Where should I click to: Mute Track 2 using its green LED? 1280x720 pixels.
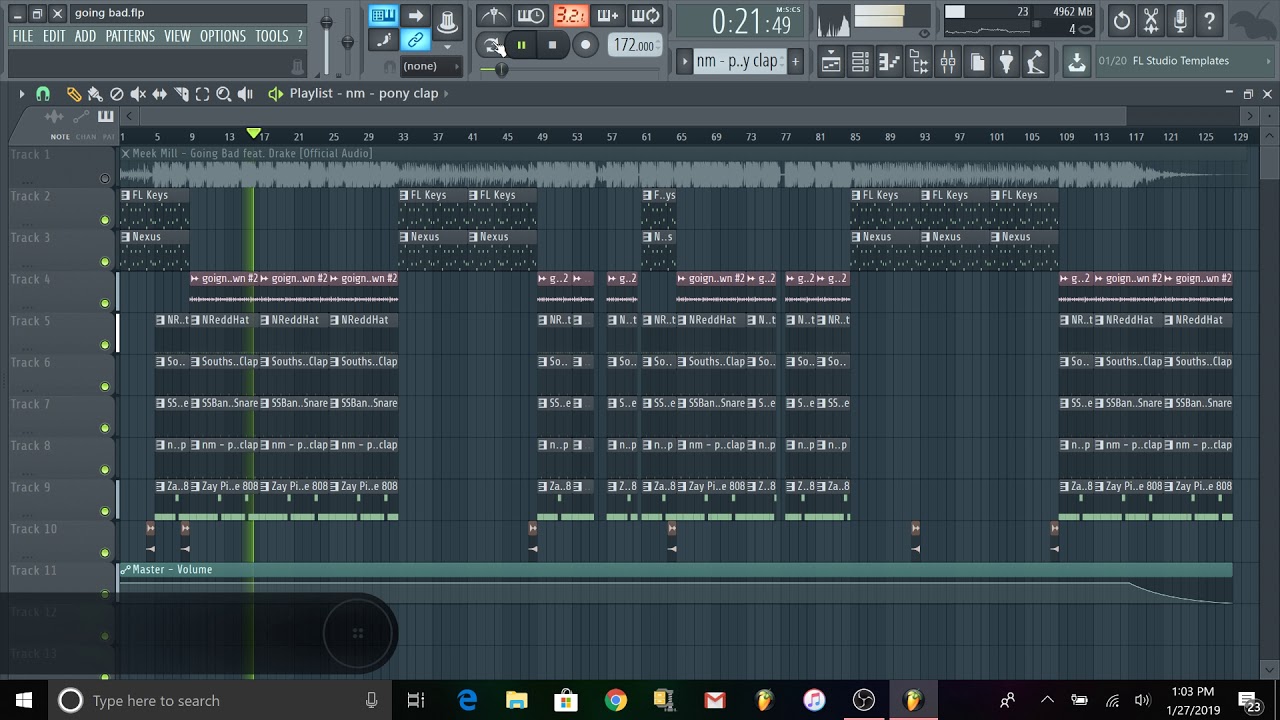pos(105,220)
